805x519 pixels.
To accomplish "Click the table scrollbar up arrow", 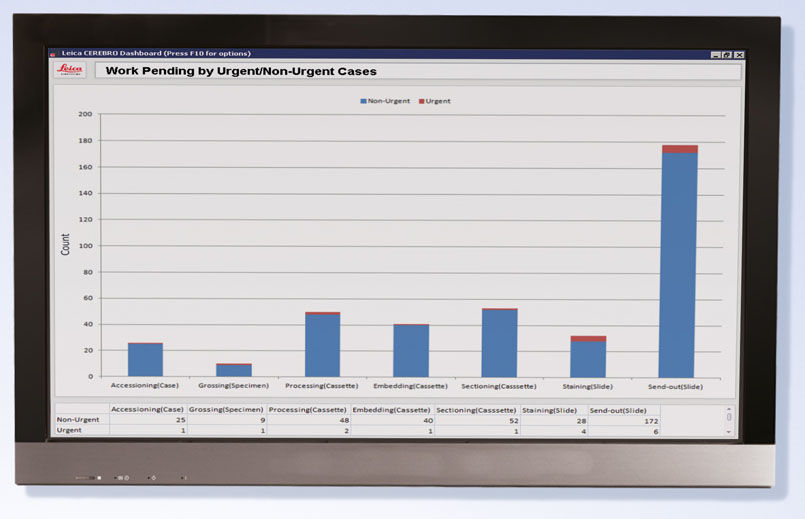I will pos(728,409).
